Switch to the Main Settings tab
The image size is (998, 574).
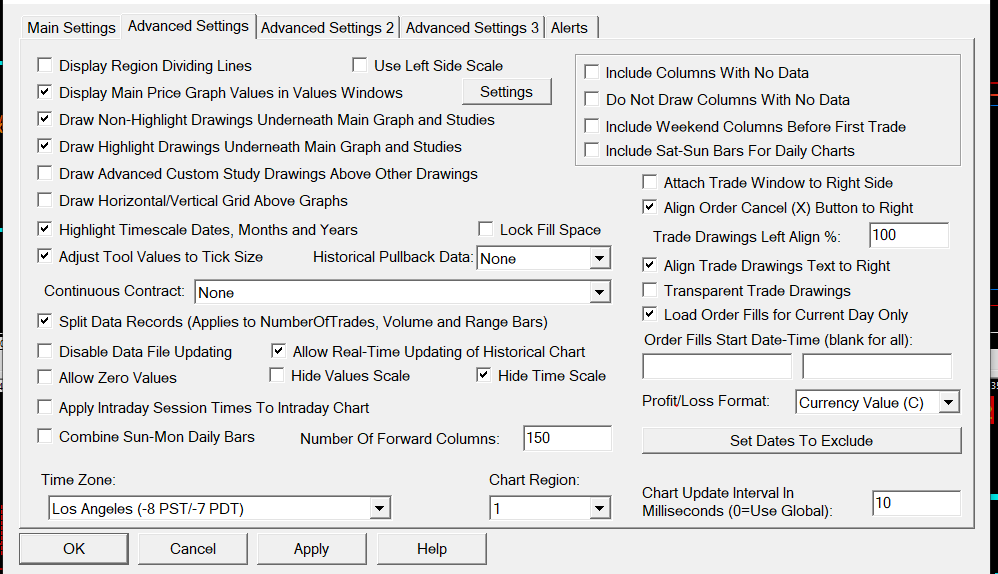71,28
